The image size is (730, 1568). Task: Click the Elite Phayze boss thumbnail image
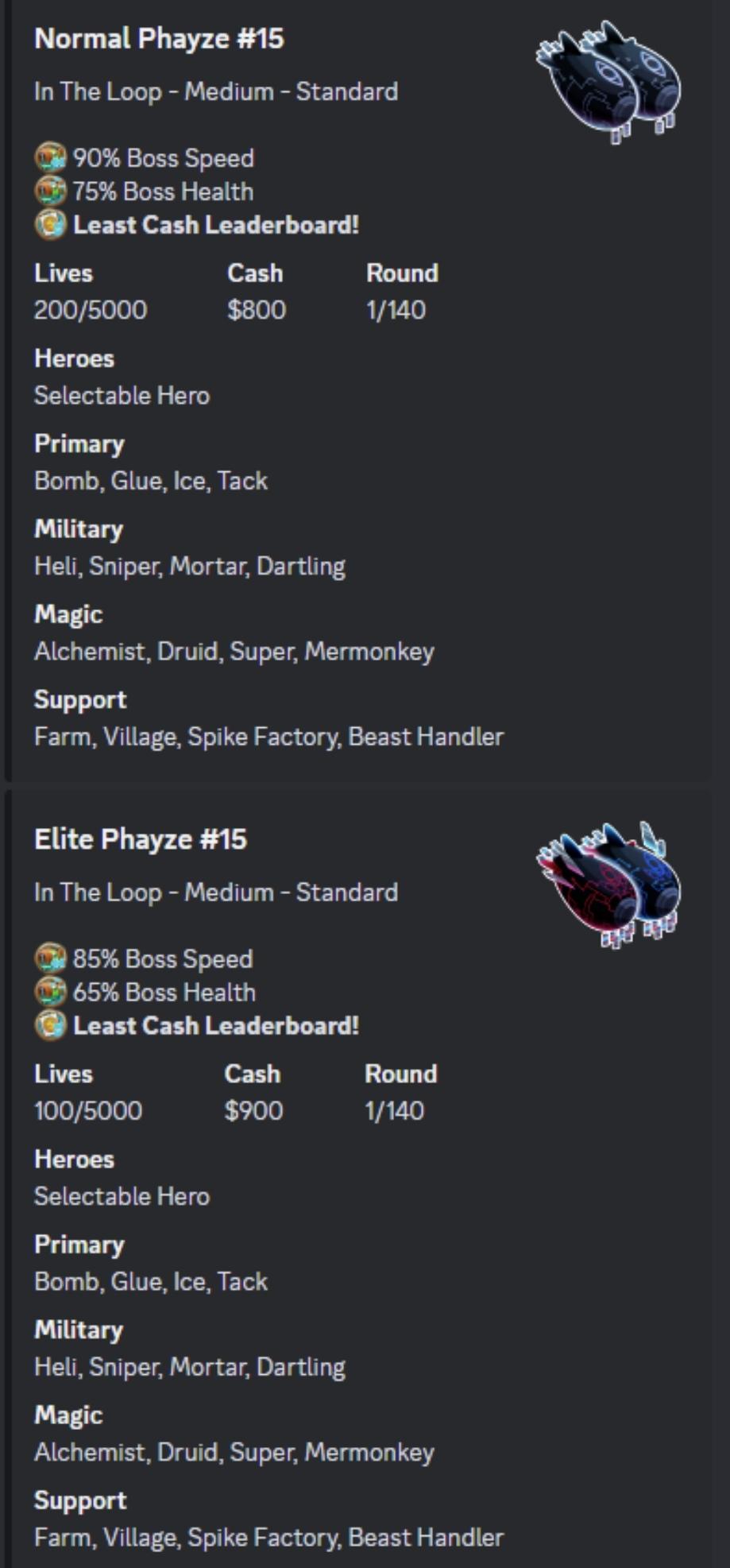point(609,884)
